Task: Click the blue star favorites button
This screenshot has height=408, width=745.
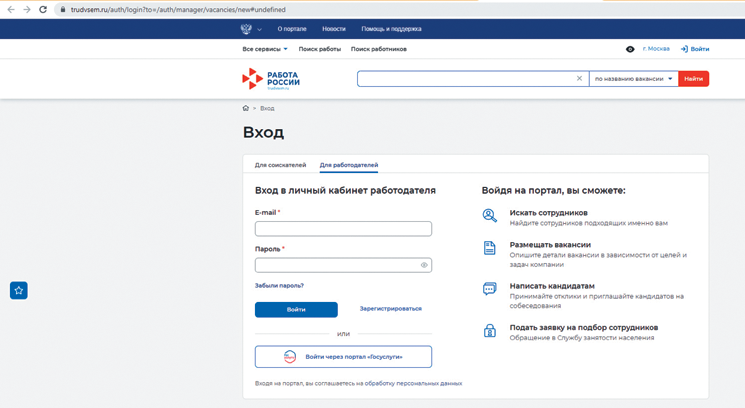Action: point(19,290)
